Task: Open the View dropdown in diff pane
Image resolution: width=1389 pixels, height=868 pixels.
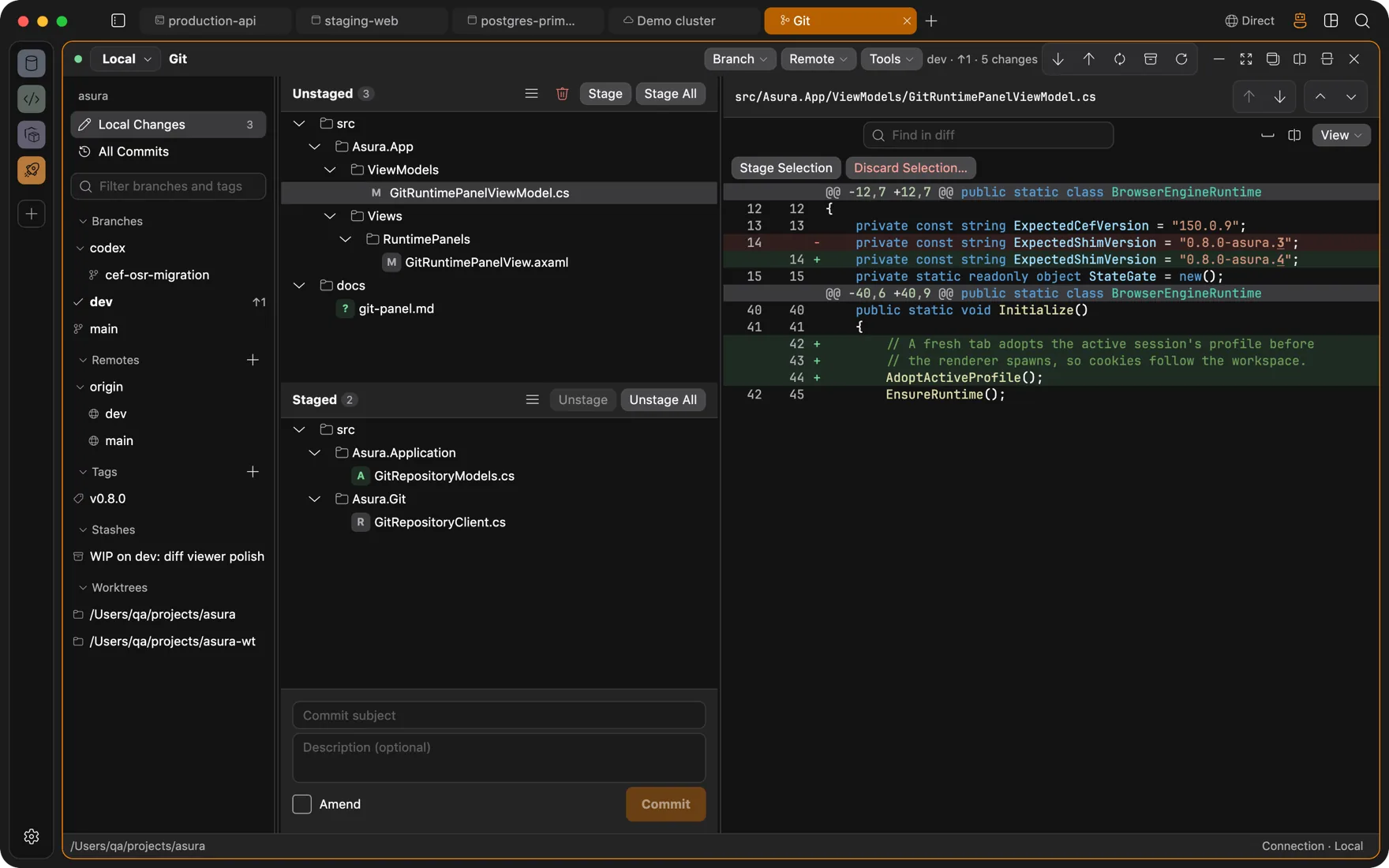Action: tap(1341, 136)
